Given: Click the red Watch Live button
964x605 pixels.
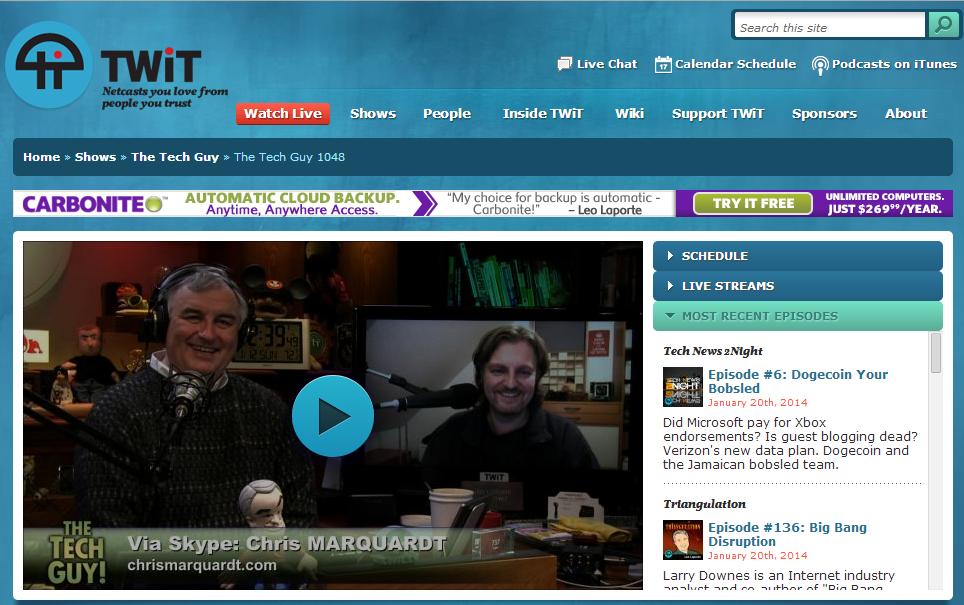Looking at the screenshot, I should [x=283, y=114].
